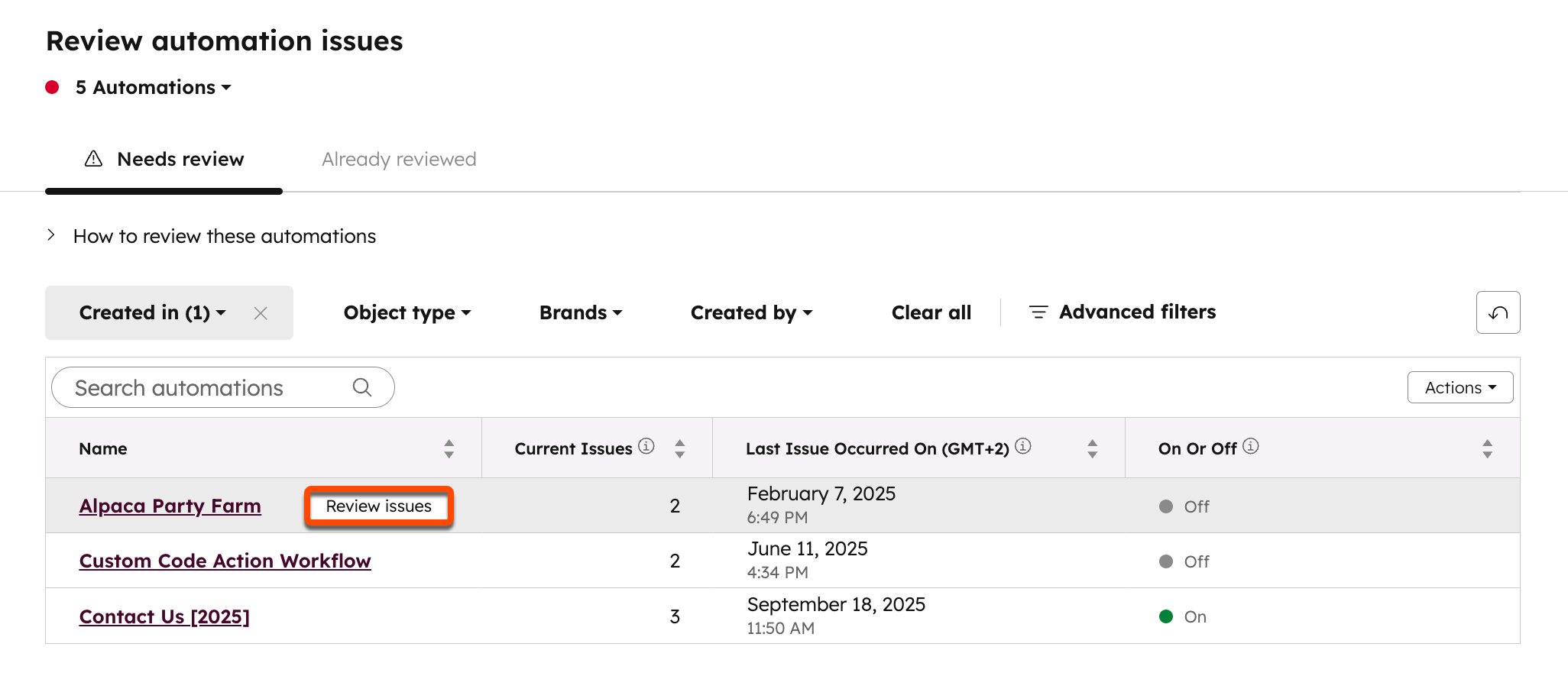Toggle Alpaca Party Farm automation on
1568x689 pixels.
point(1165,506)
